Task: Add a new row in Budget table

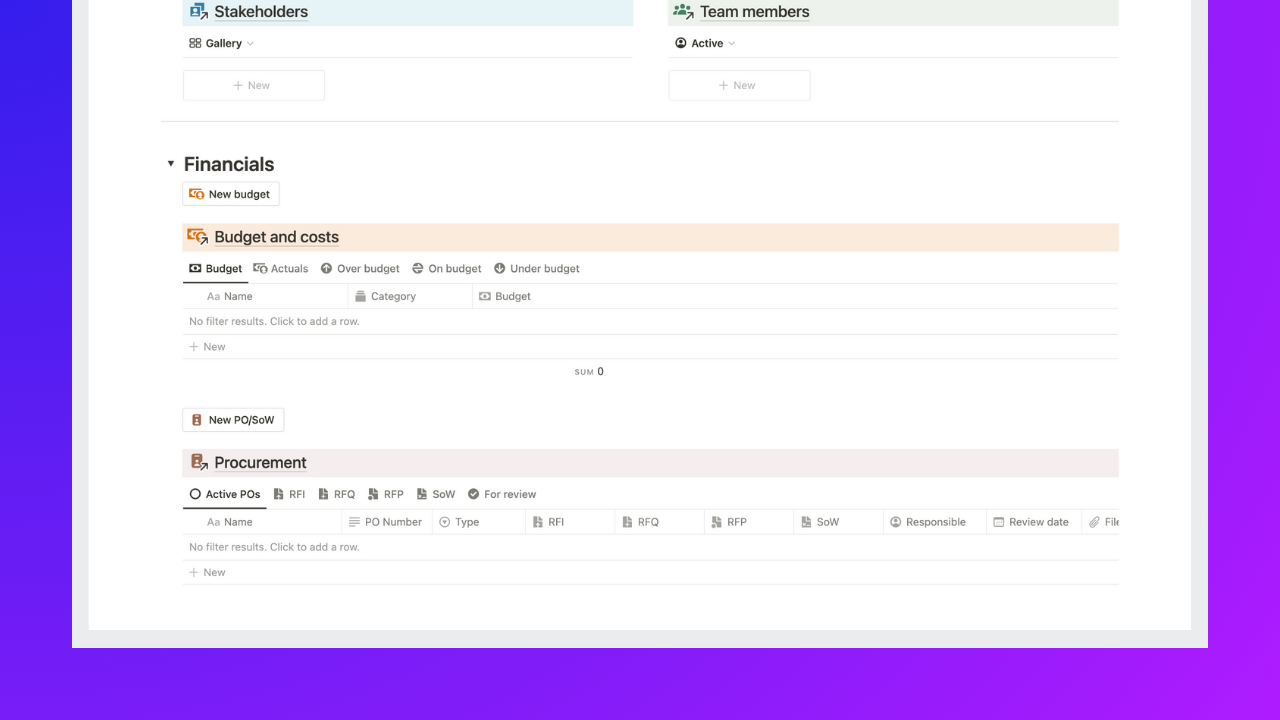Action: click(650, 347)
